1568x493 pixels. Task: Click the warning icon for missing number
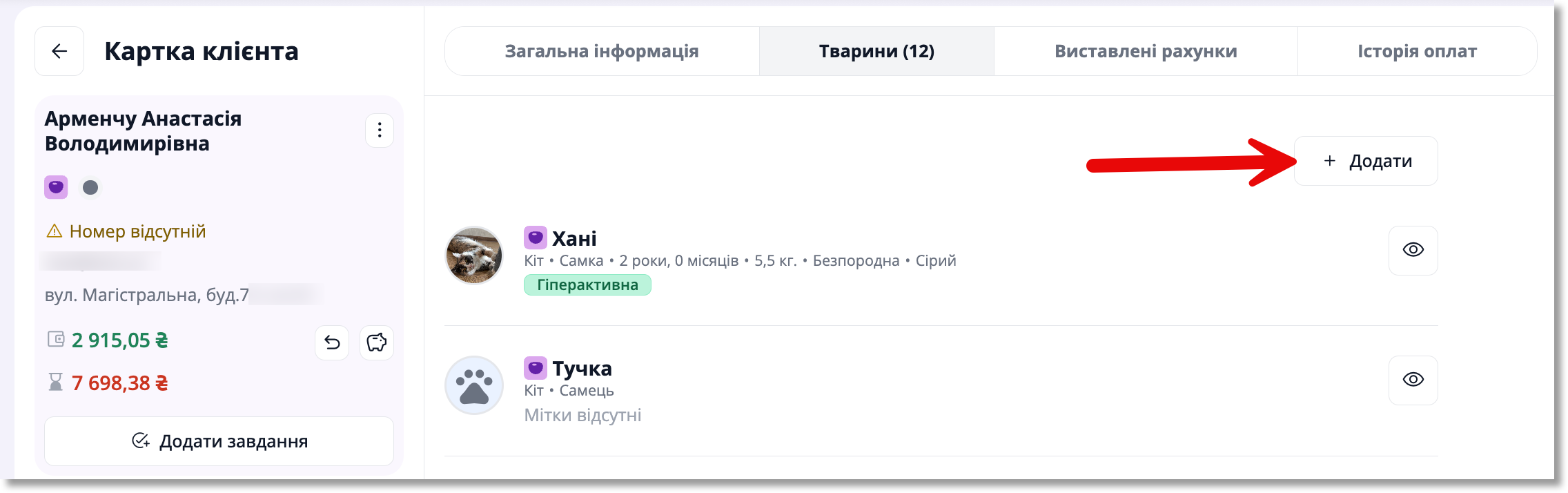click(x=55, y=231)
